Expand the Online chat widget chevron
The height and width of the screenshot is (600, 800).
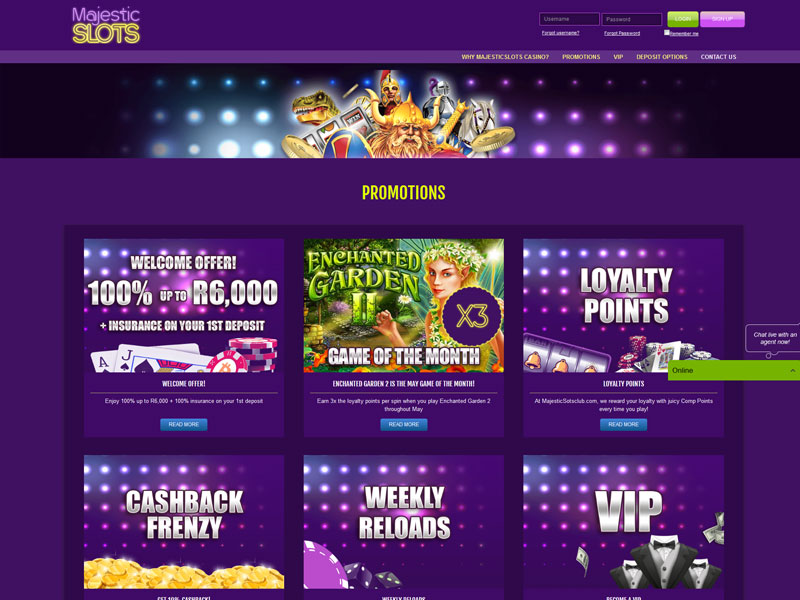[792, 370]
